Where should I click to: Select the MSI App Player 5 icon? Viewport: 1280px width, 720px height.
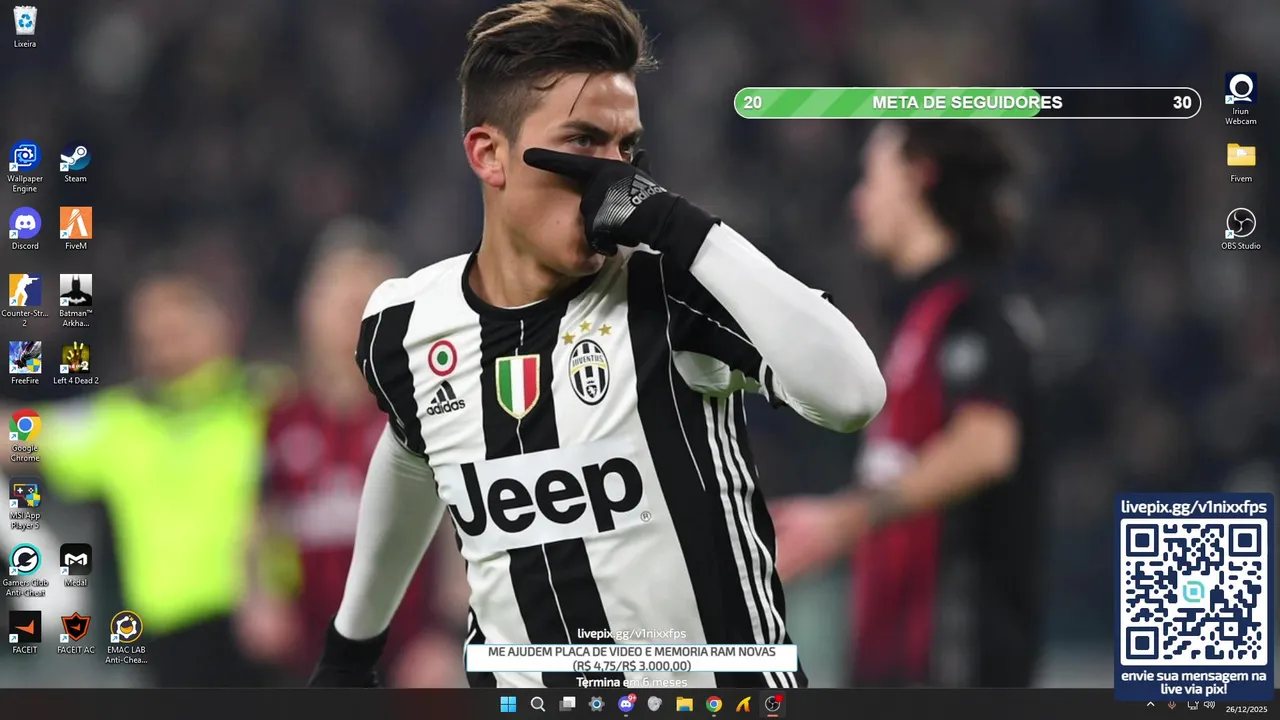coord(25,504)
